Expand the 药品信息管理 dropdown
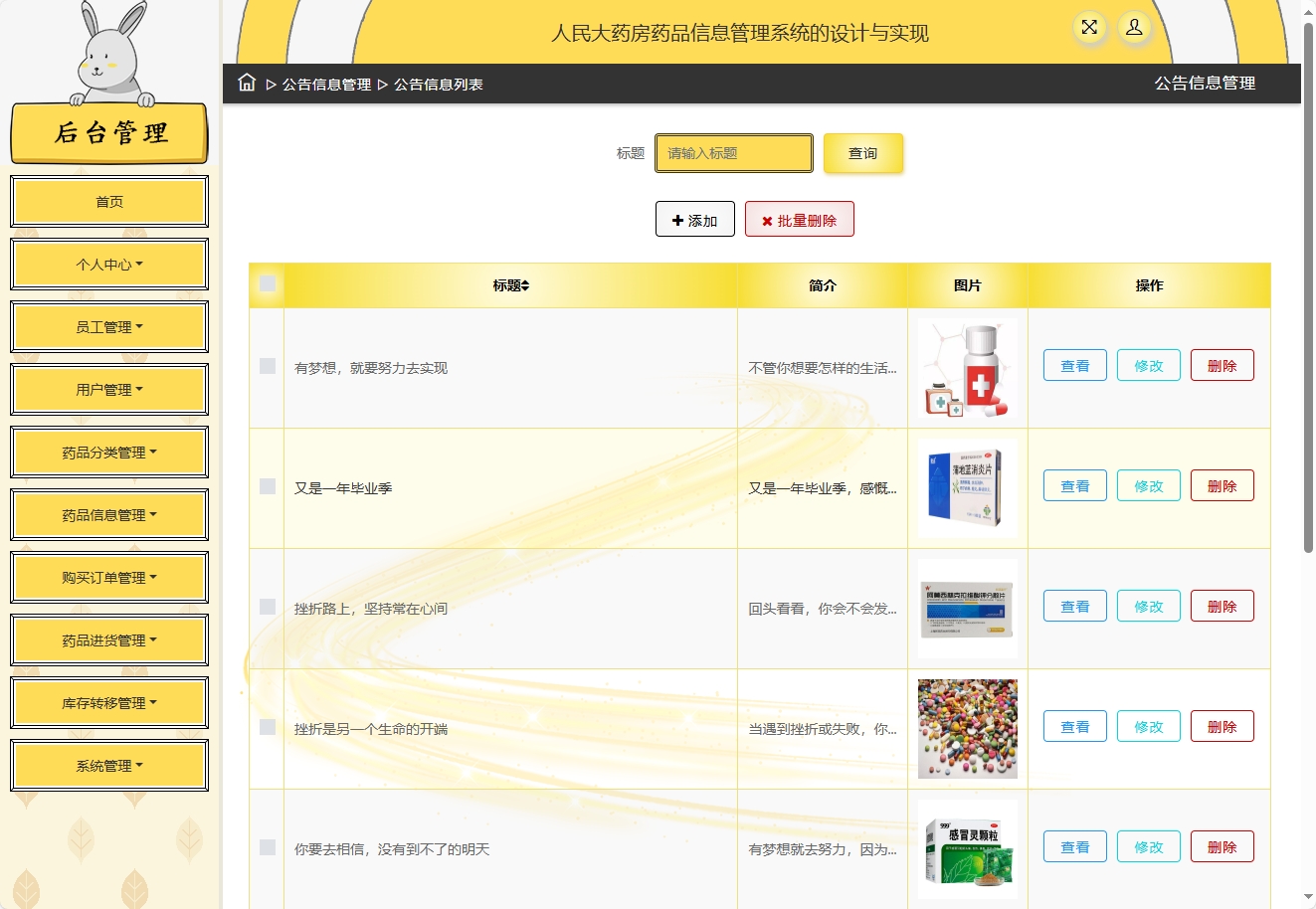Image resolution: width=1316 pixels, height=909 pixels. tap(108, 514)
